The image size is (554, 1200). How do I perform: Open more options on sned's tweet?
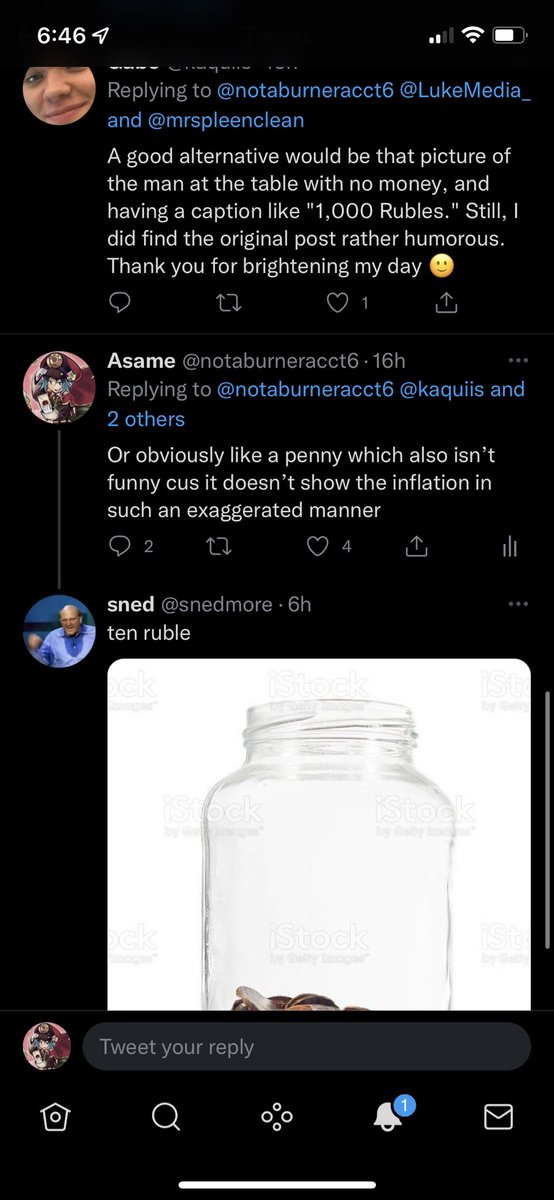(517, 604)
